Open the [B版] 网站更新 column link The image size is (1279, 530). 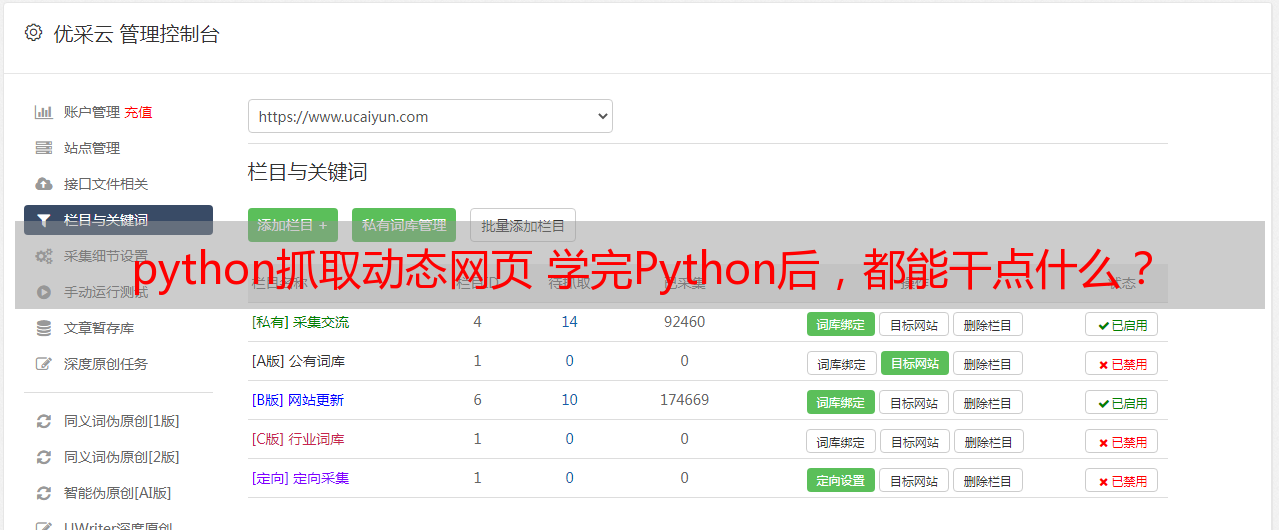298,400
